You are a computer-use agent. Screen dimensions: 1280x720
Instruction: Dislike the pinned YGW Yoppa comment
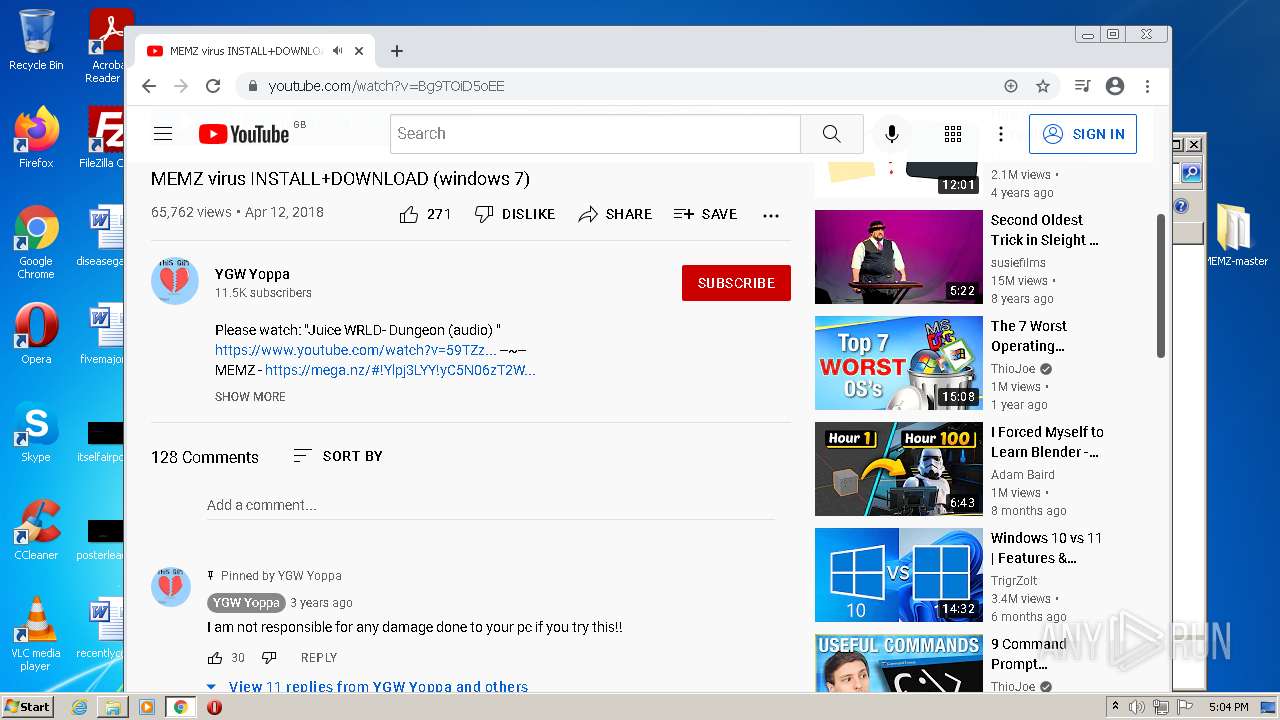(269, 658)
